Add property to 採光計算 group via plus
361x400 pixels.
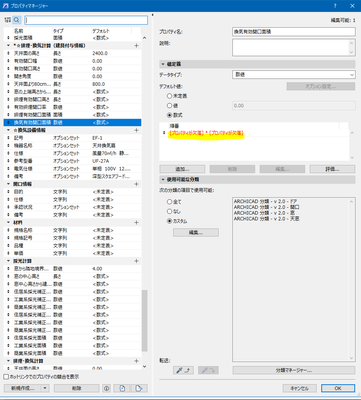coord(136,261)
